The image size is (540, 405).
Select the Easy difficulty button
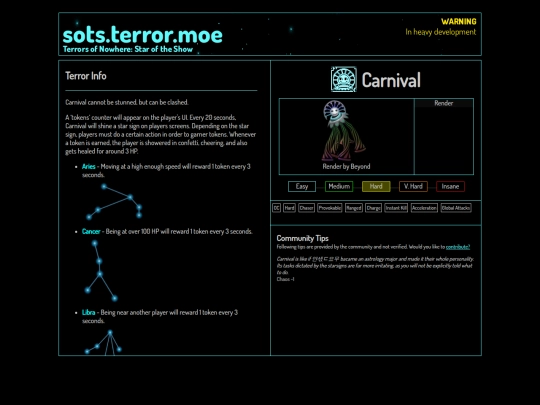coord(302,186)
